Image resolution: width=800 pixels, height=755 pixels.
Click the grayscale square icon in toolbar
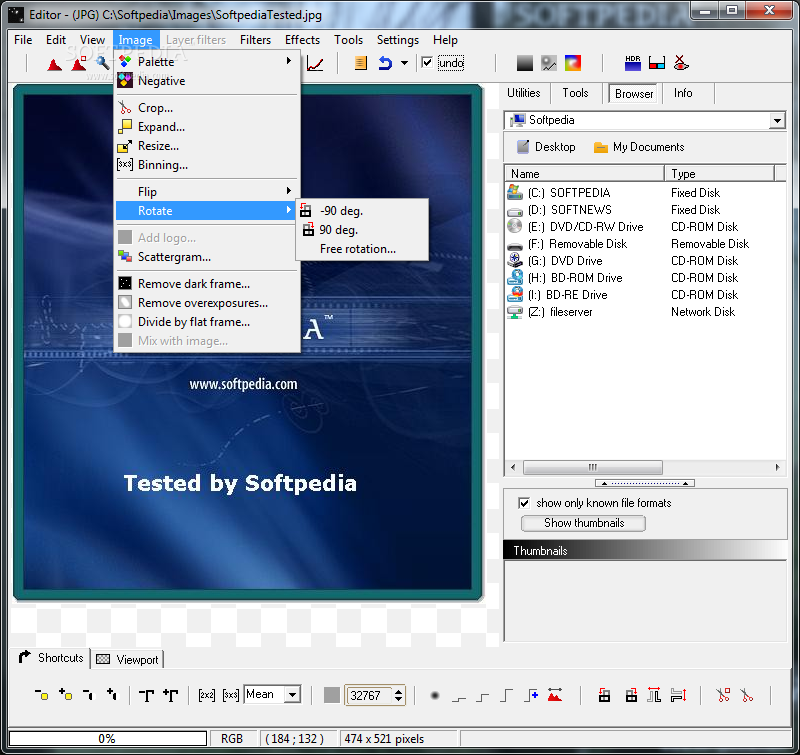pyautogui.click(x=525, y=63)
